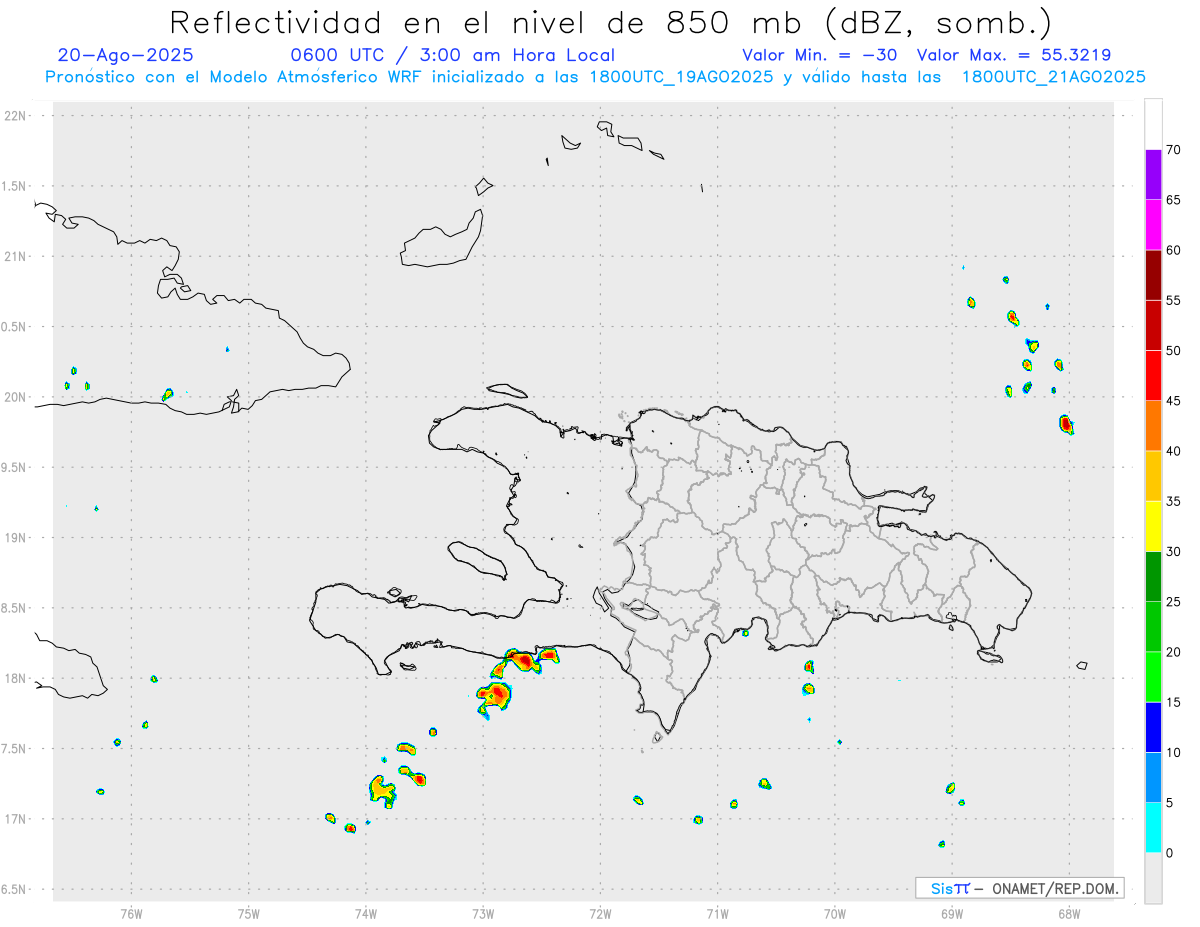Click the colorbar tick value '35'
The width and height of the screenshot is (1200, 927).
click(x=1173, y=501)
